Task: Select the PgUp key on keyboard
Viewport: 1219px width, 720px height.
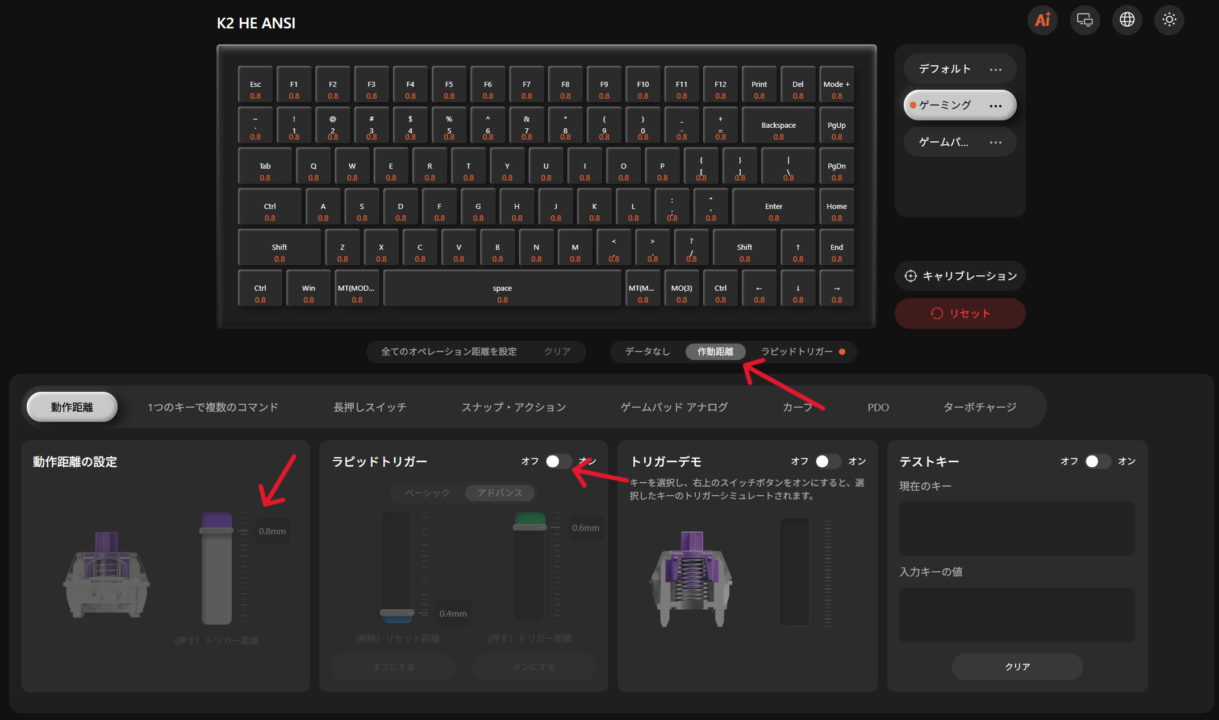Action: pyautogui.click(x=837, y=126)
